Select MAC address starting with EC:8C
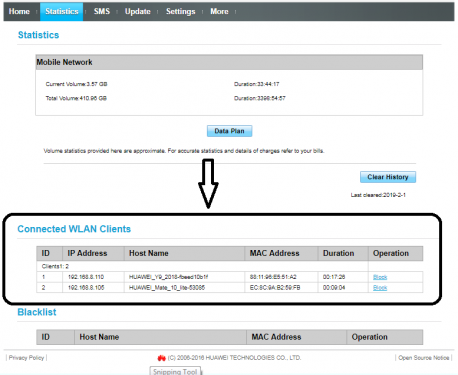Screen dimensions: 458x375 (275, 288)
